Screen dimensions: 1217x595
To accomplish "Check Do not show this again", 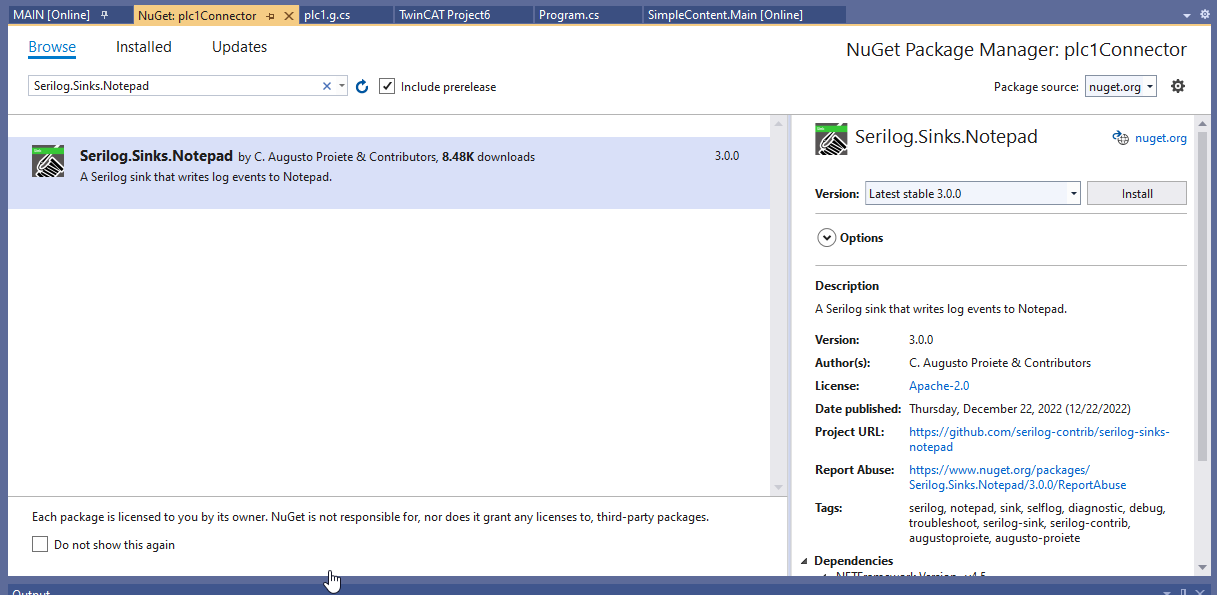I will pos(40,544).
